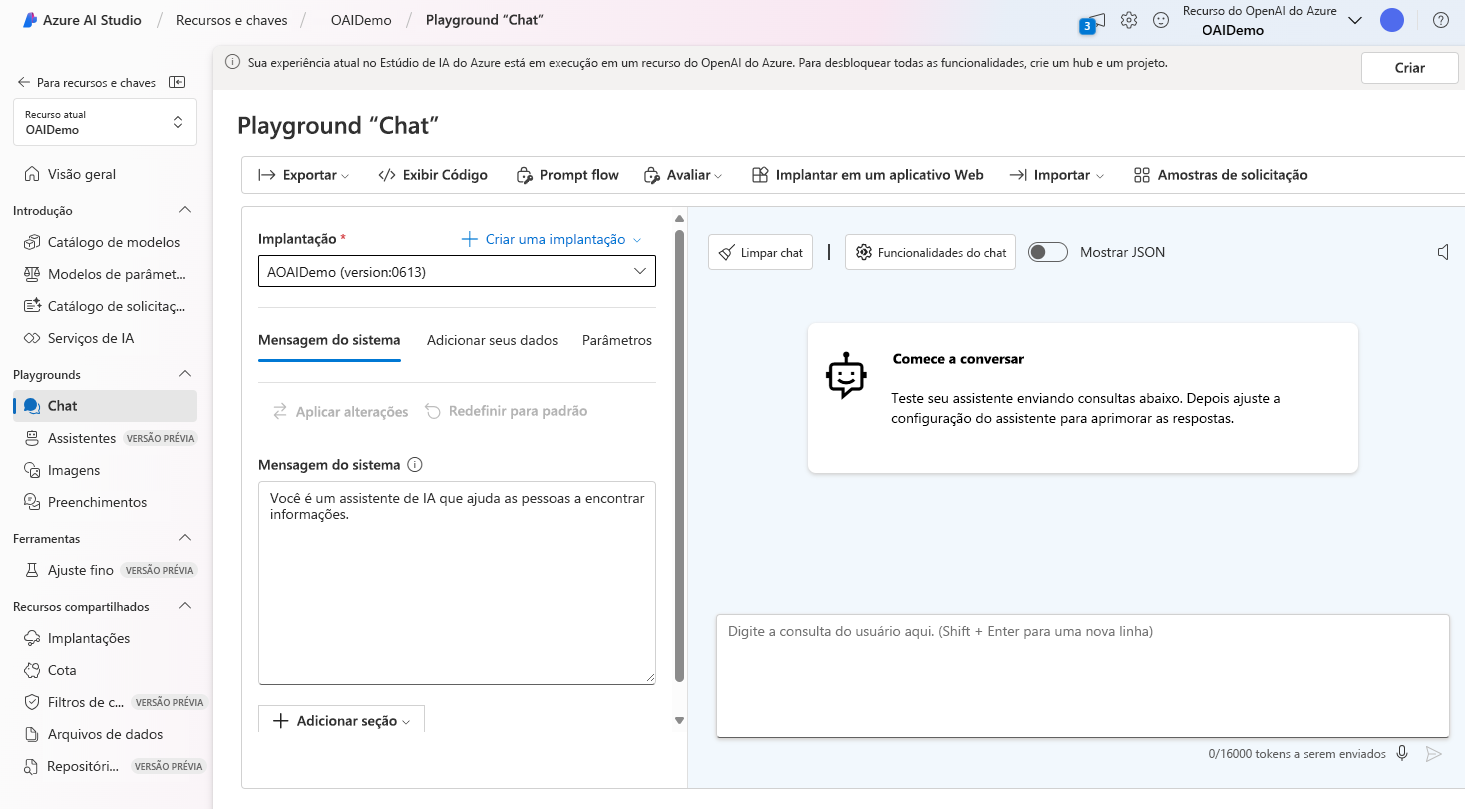Click the speaker audio icon in chat

(x=1443, y=252)
